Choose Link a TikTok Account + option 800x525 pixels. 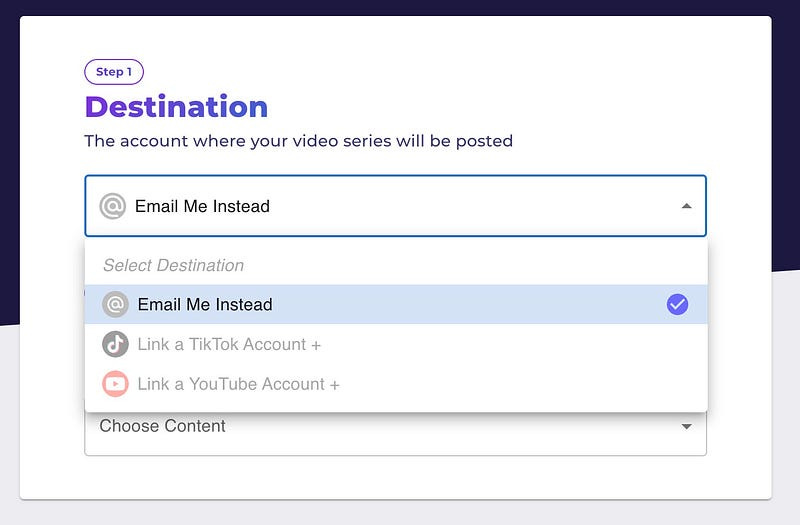pos(396,344)
